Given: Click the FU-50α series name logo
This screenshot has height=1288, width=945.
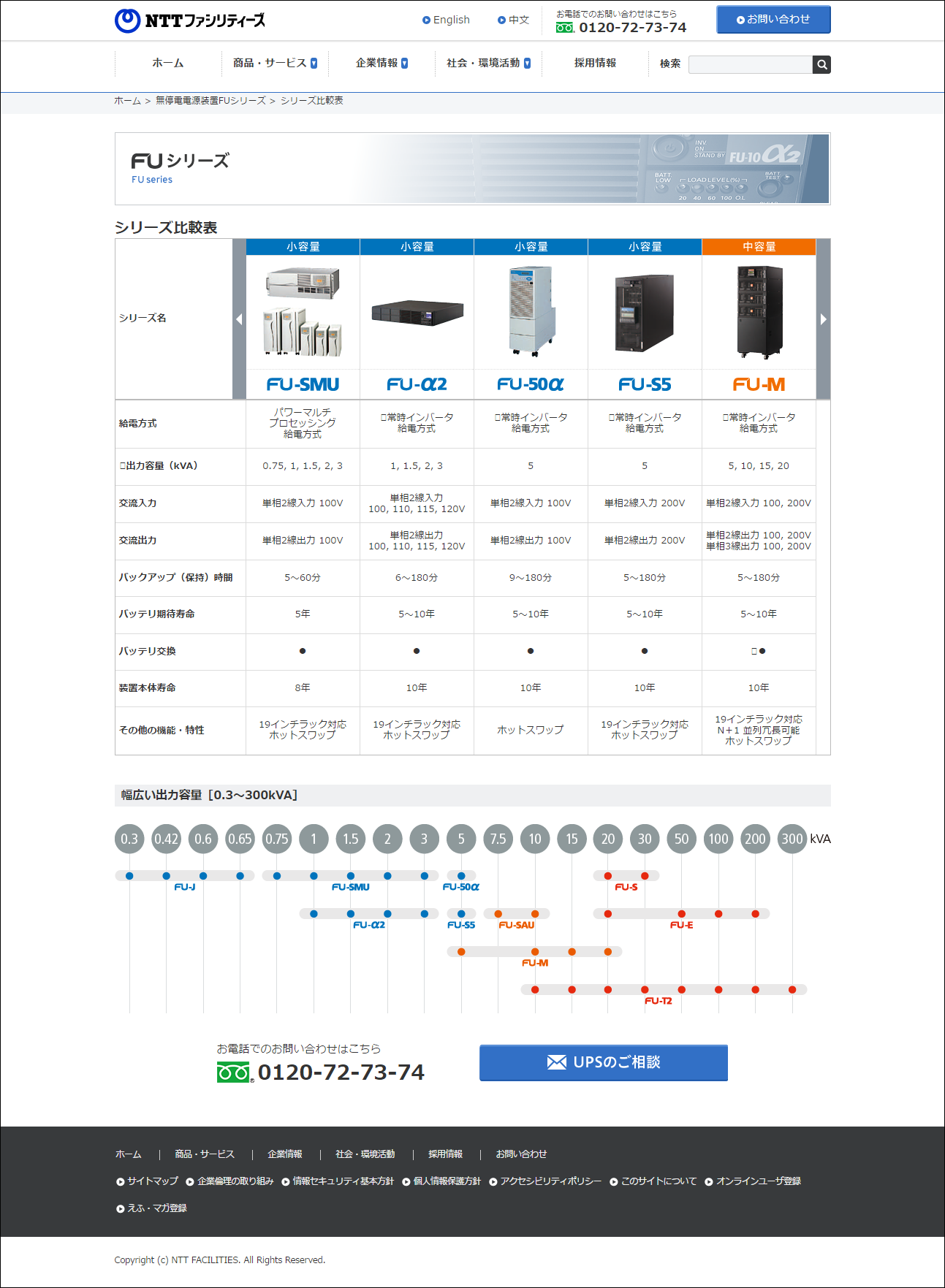Looking at the screenshot, I should 531,384.
